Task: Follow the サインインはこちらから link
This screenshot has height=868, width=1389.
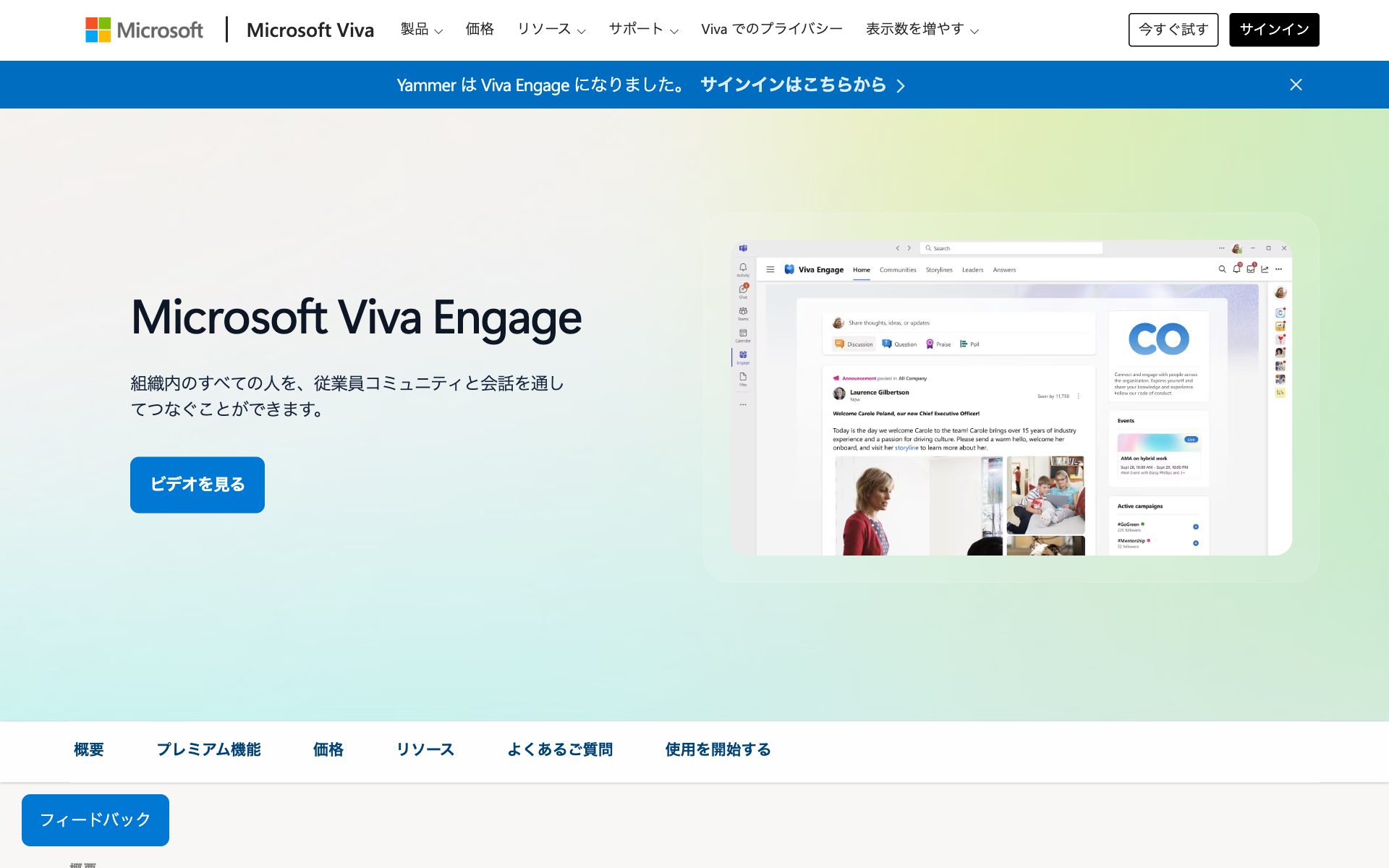Action: [x=793, y=85]
